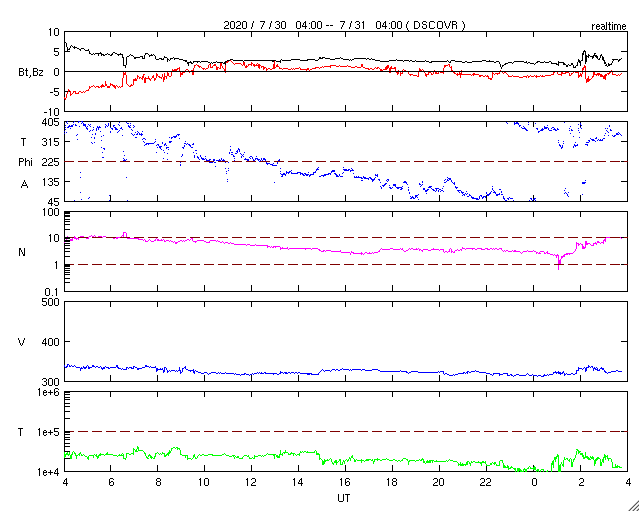Click the '-5' tick on Bt,Bz axis

55,92
